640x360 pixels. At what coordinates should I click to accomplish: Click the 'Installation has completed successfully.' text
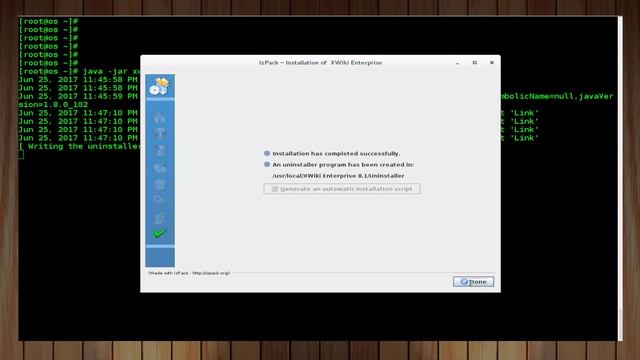[x=336, y=153]
